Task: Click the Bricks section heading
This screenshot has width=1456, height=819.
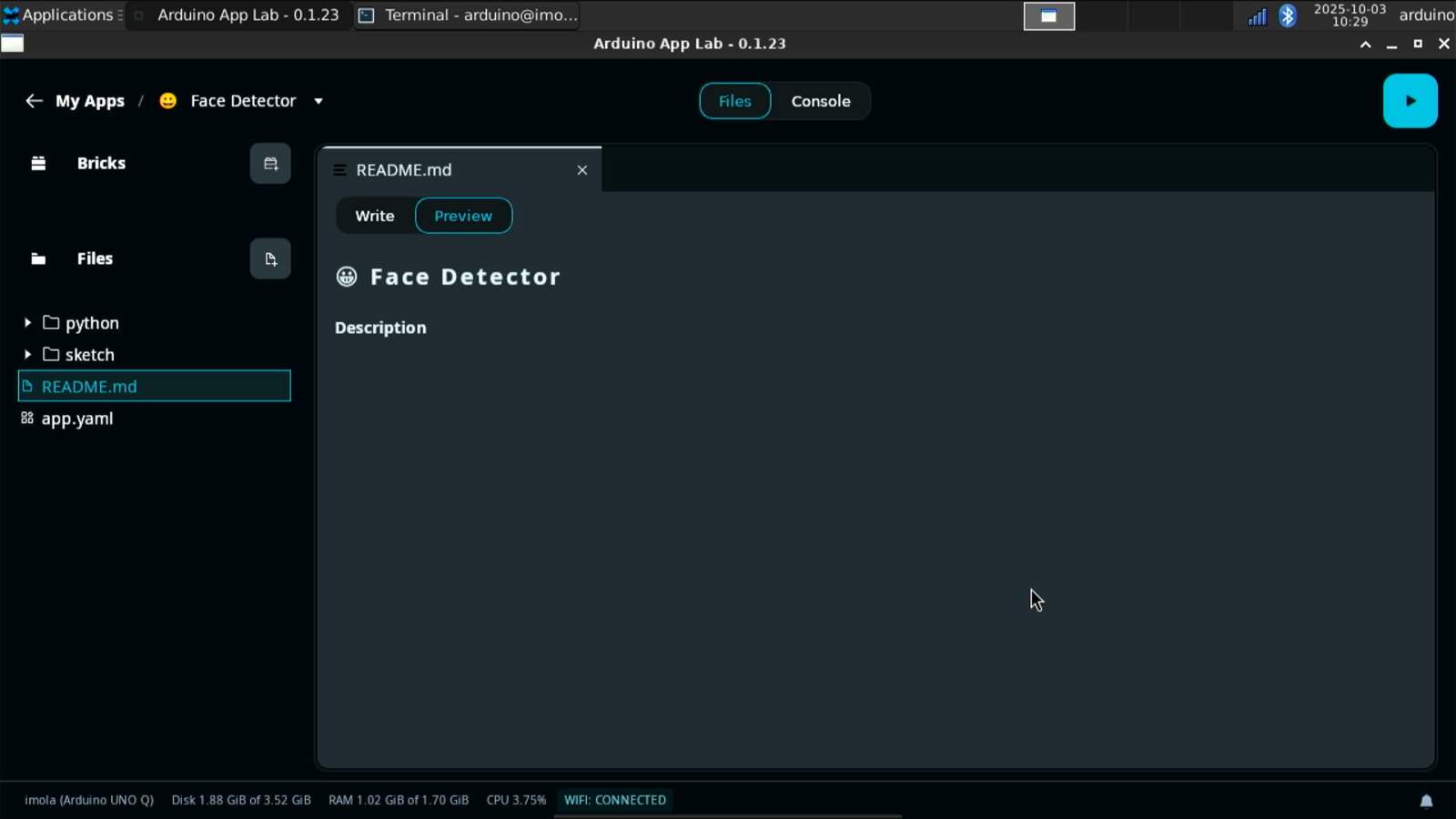Action: pos(101,164)
